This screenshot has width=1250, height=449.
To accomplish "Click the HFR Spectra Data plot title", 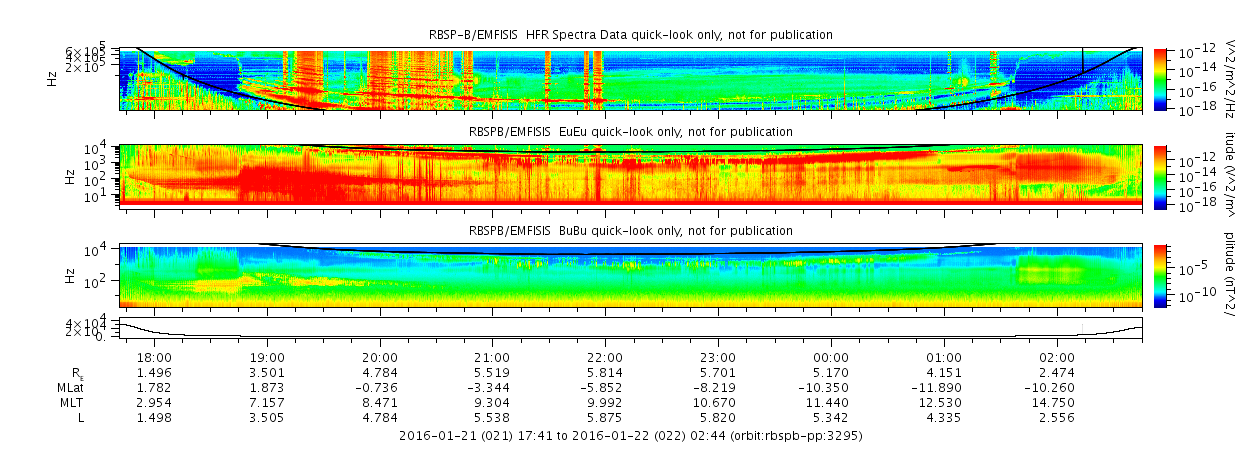I will pos(631,35).
